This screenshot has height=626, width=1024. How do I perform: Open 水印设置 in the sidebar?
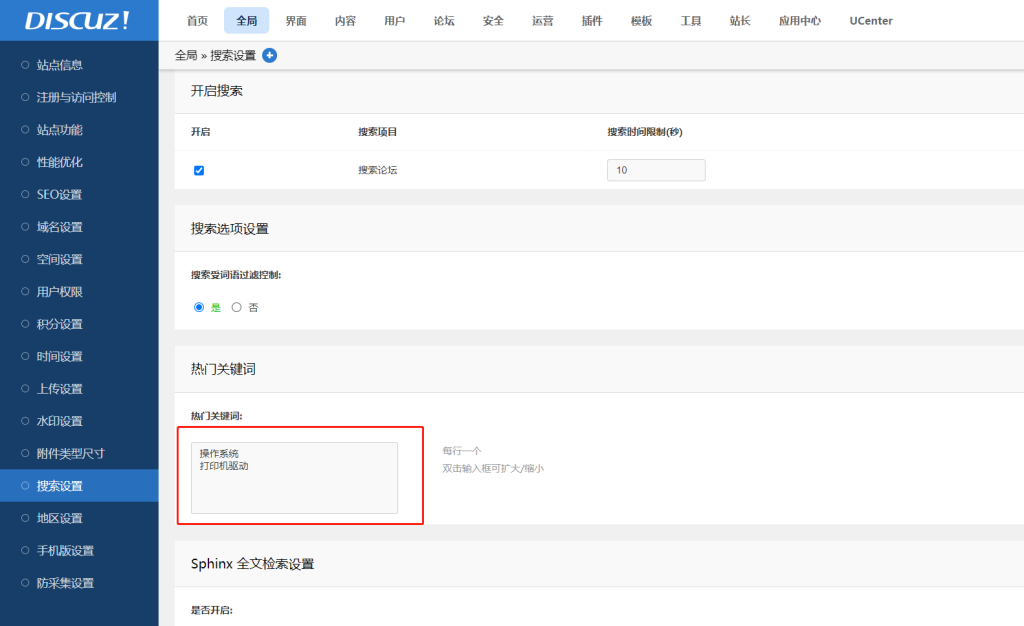click(x=59, y=421)
